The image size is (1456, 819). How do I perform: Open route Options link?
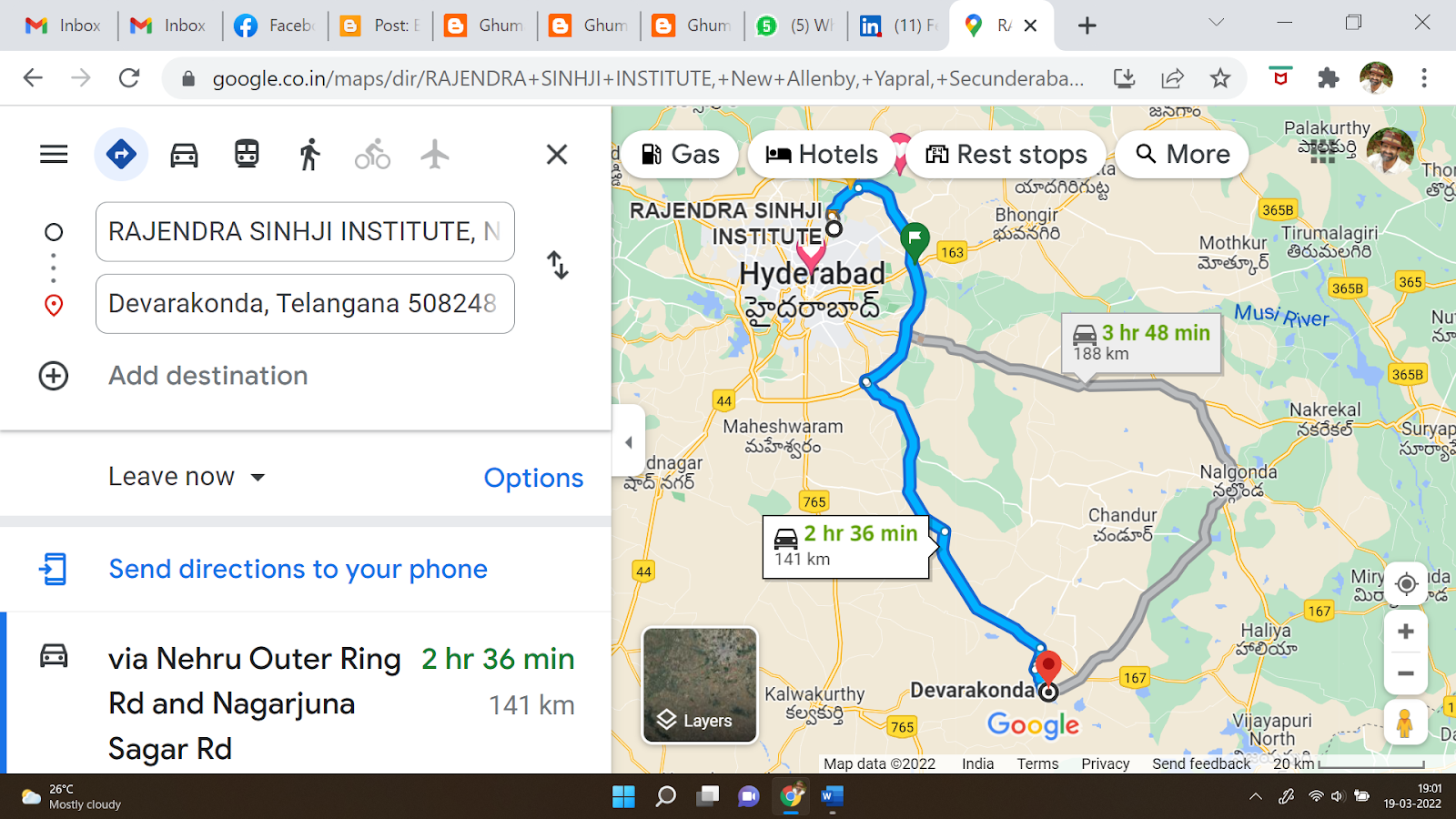click(533, 478)
